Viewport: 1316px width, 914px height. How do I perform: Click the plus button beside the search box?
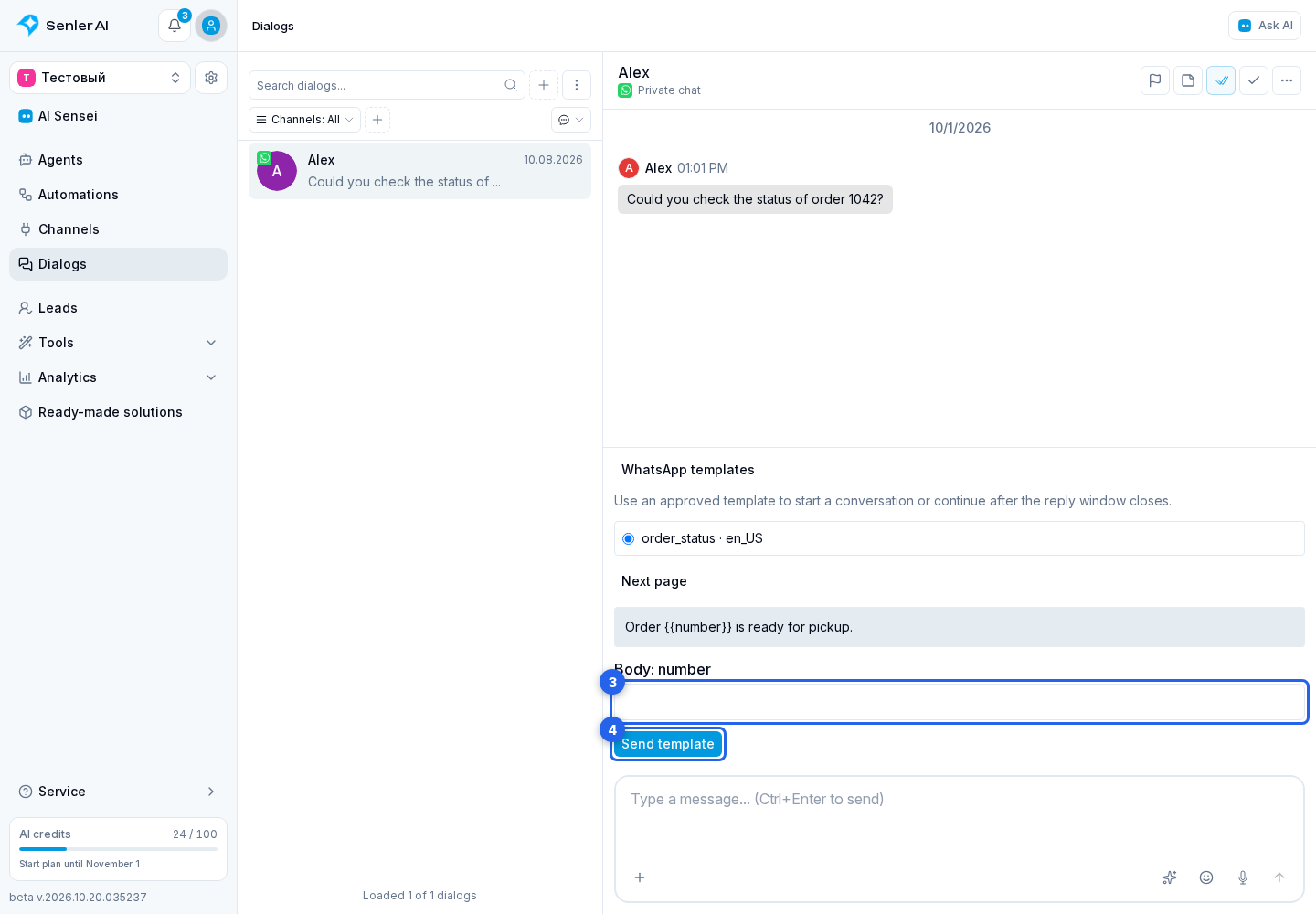point(544,85)
